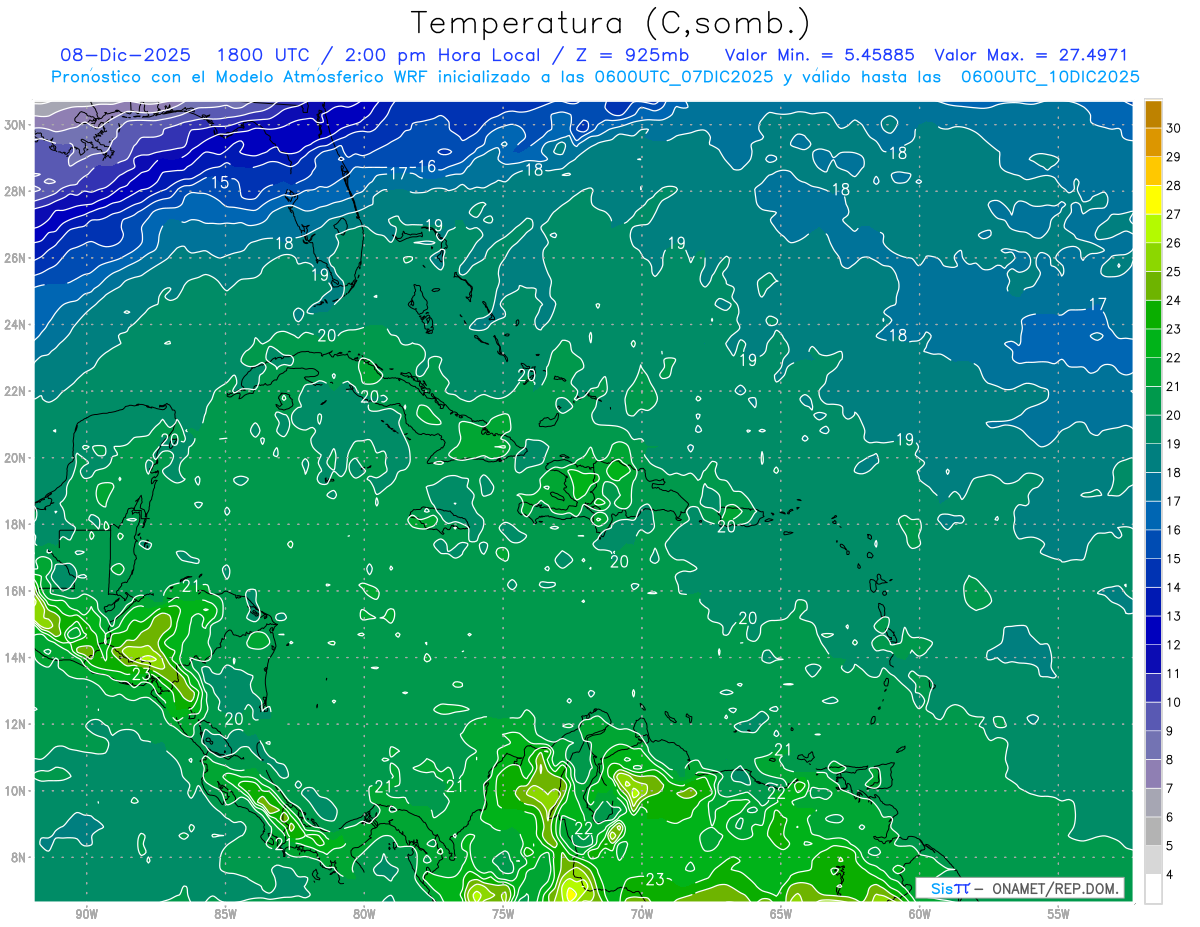Click the '28N' latitude axis label
Image resolution: width=1200 pixels, height=927 pixels.
[15, 191]
